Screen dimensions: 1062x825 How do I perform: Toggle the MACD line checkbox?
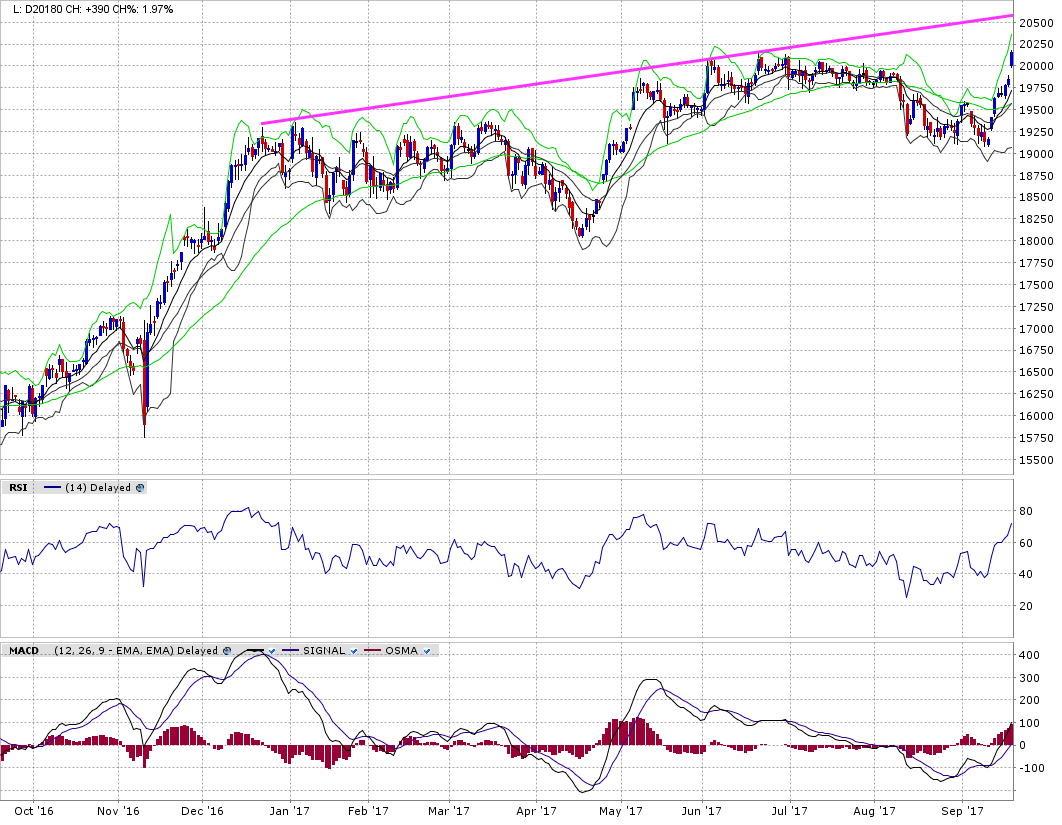tap(270, 651)
